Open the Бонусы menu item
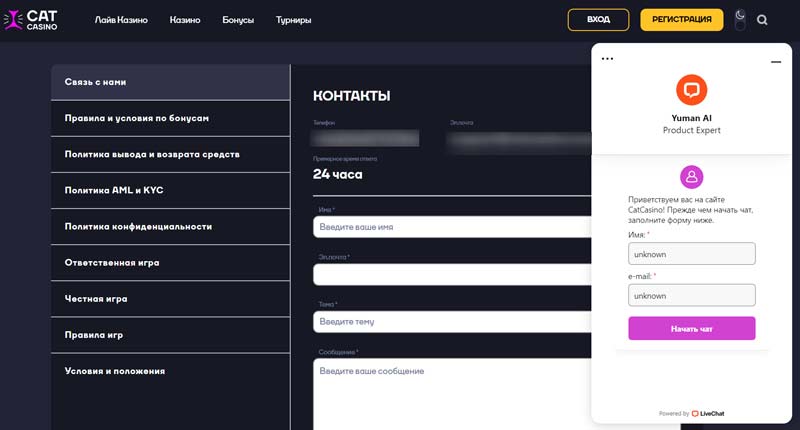This screenshot has height=430, width=800. (x=238, y=20)
